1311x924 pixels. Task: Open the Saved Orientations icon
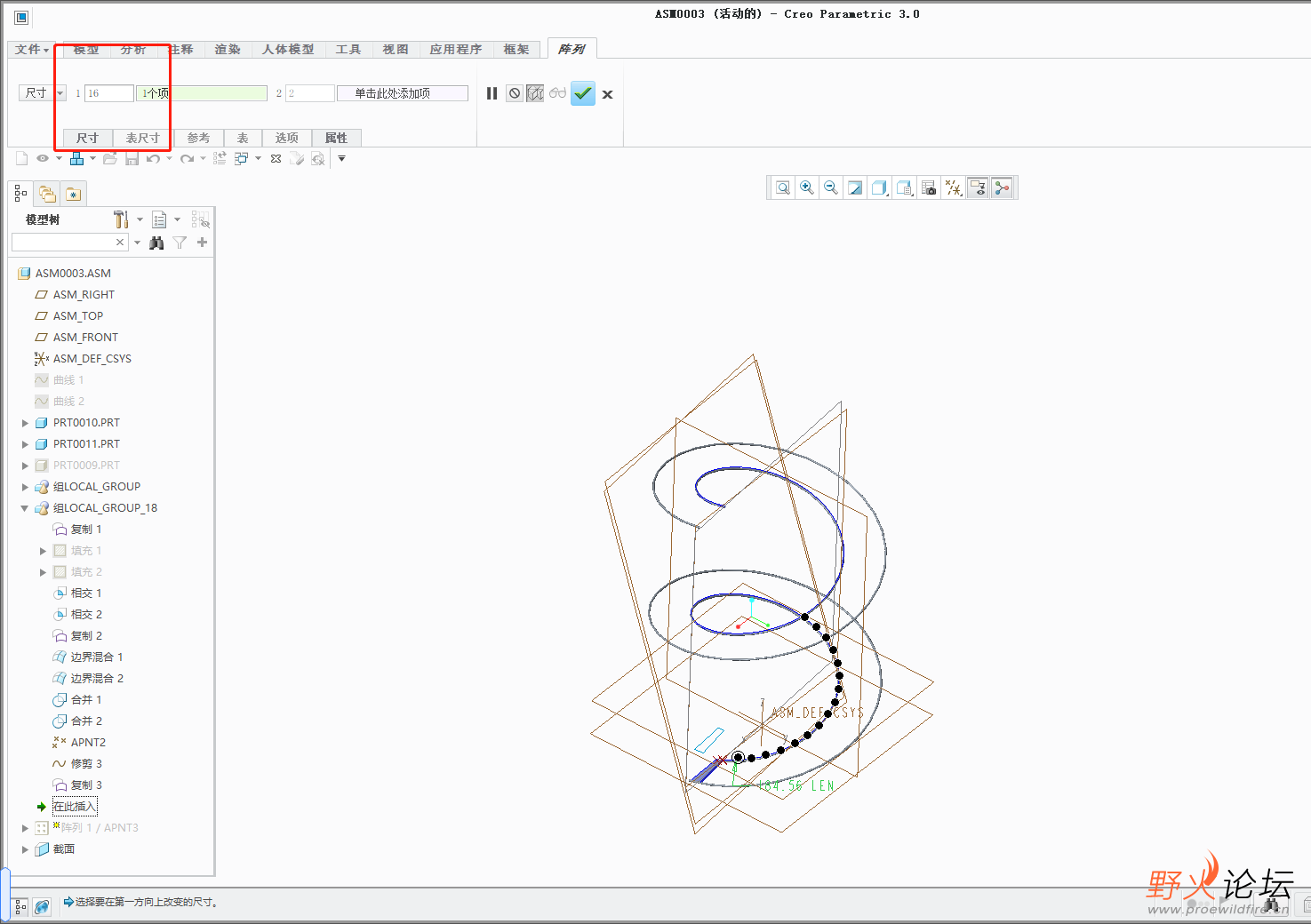tap(905, 187)
